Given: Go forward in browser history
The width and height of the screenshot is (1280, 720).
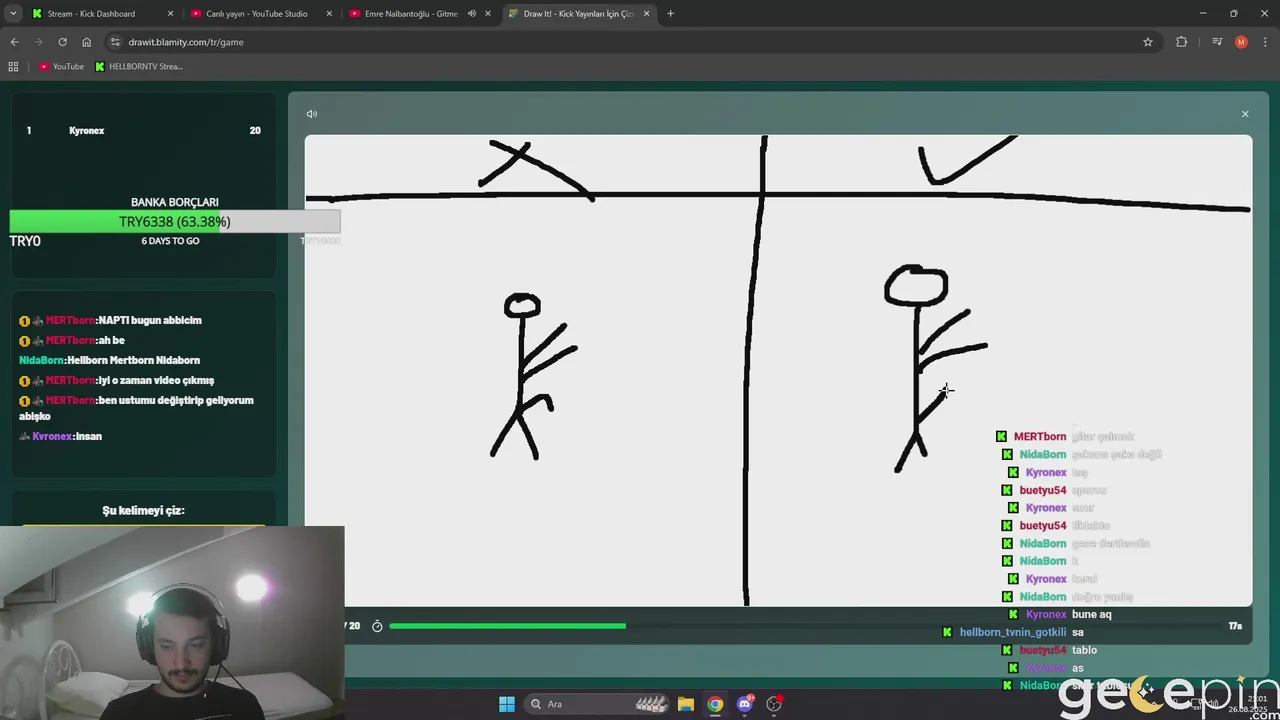Looking at the screenshot, I should click(x=38, y=42).
